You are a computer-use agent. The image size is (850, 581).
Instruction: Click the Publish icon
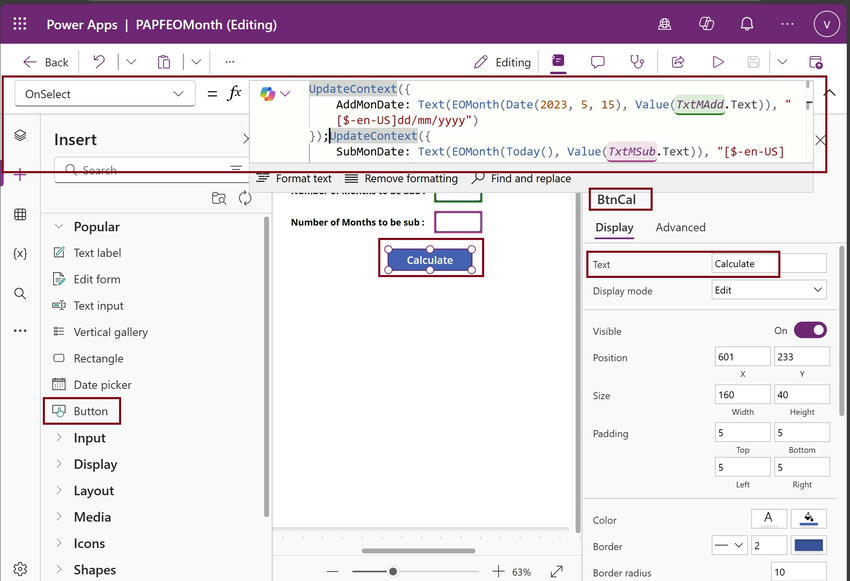(815, 62)
